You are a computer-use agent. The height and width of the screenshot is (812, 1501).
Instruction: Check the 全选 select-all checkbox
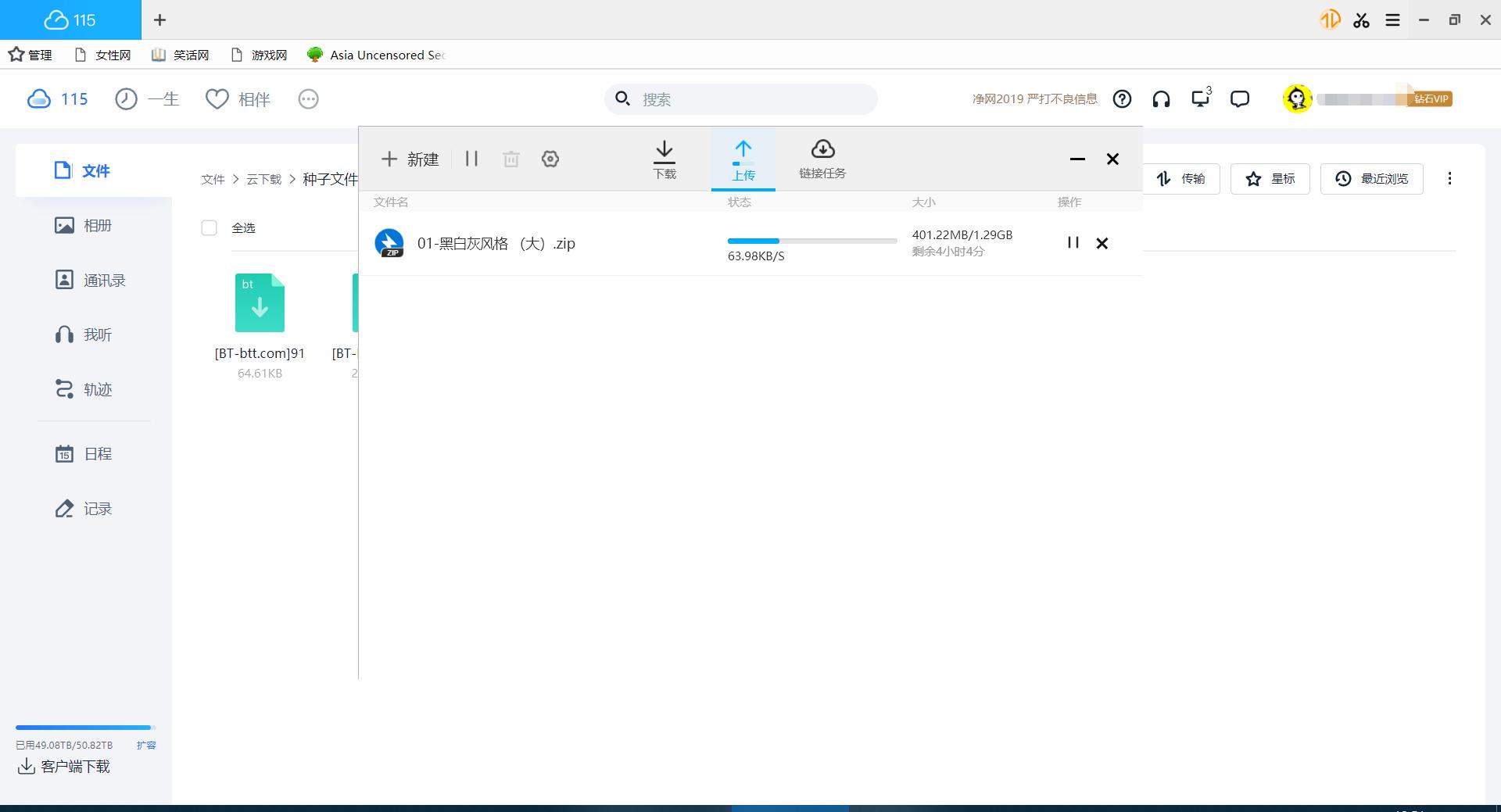point(209,228)
